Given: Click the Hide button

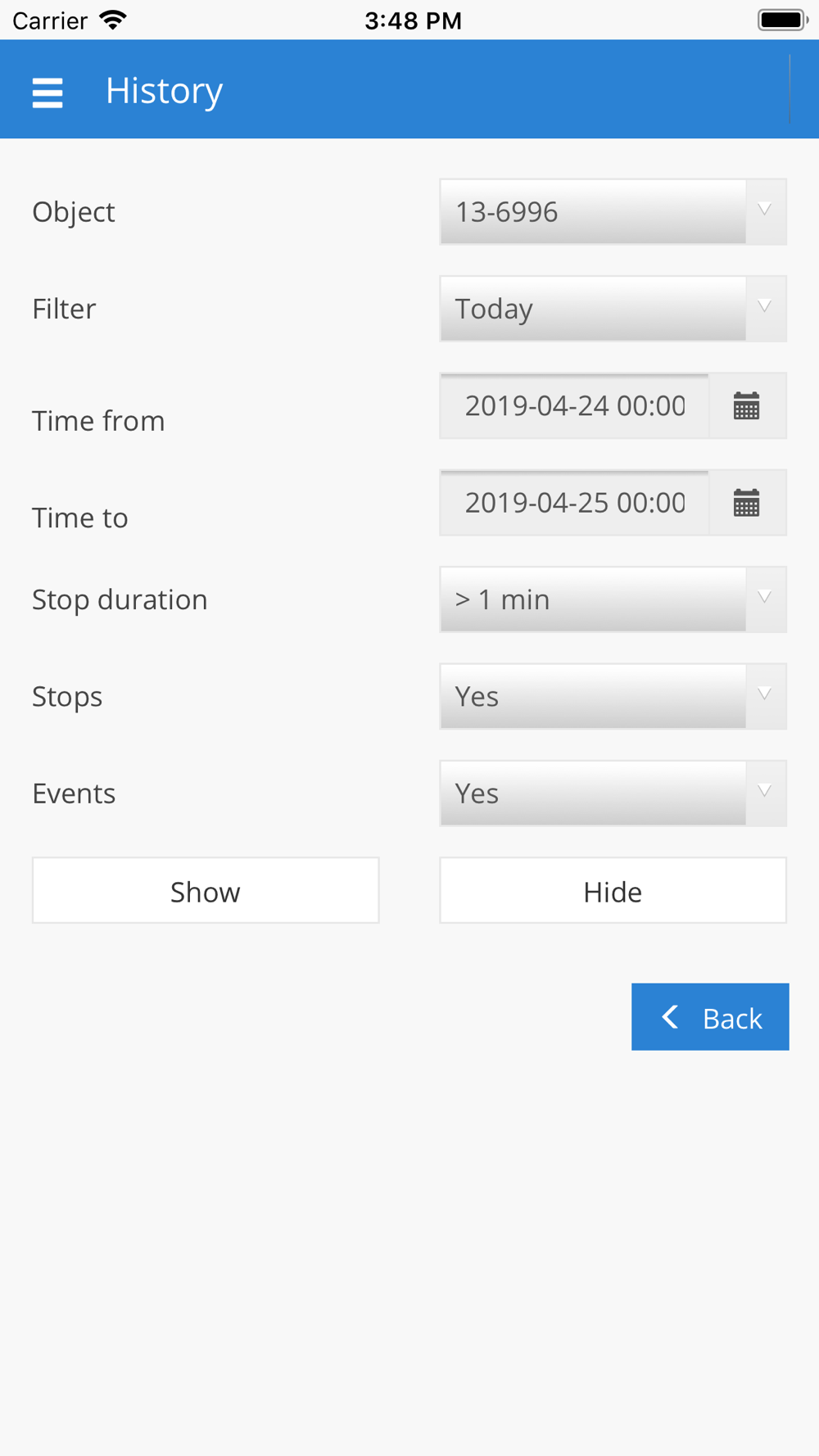Looking at the screenshot, I should tap(613, 891).
